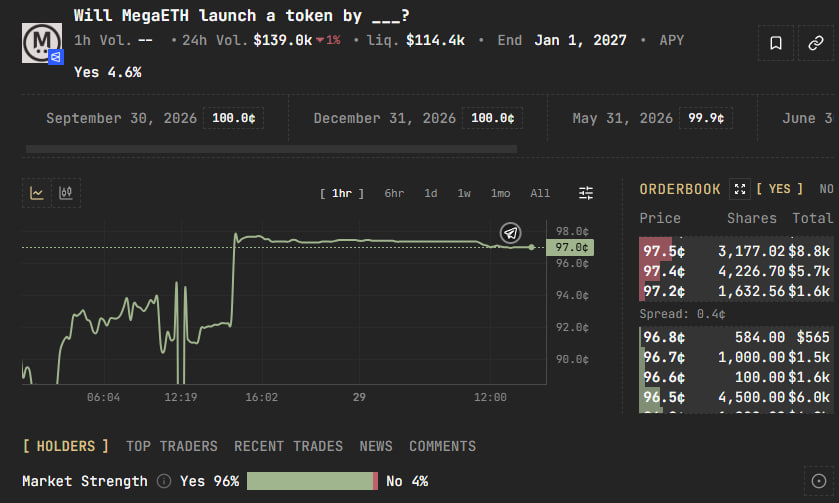Click the Shares column header
The width and height of the screenshot is (839, 503).
752,218
